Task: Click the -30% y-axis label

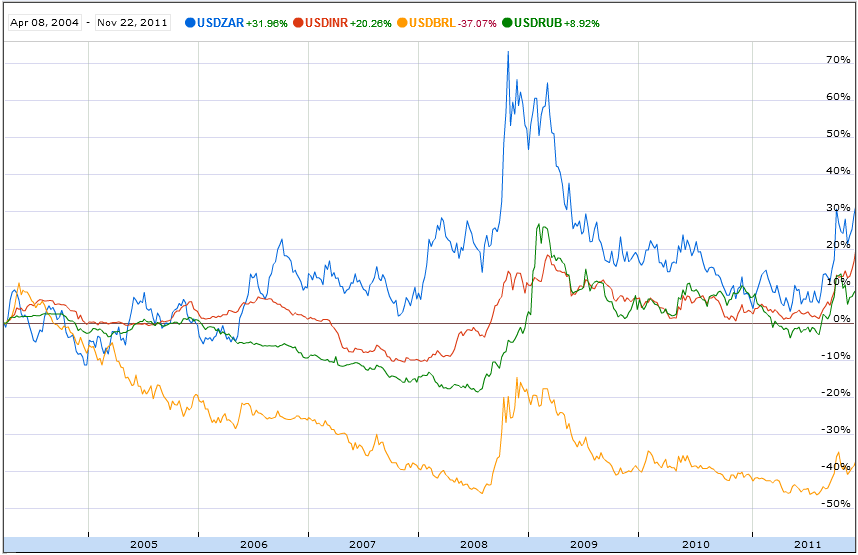Action: (x=836, y=430)
